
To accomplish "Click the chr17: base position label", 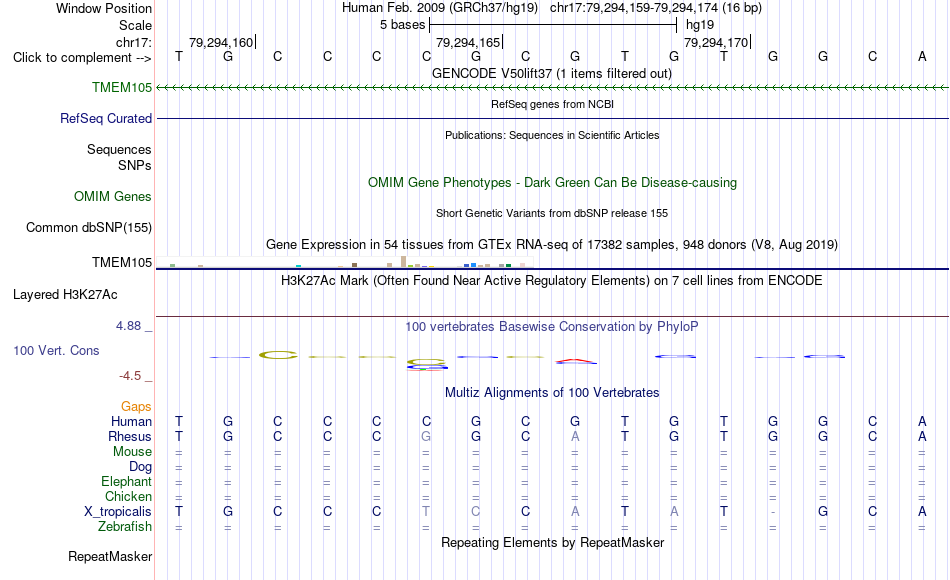I will [133, 42].
